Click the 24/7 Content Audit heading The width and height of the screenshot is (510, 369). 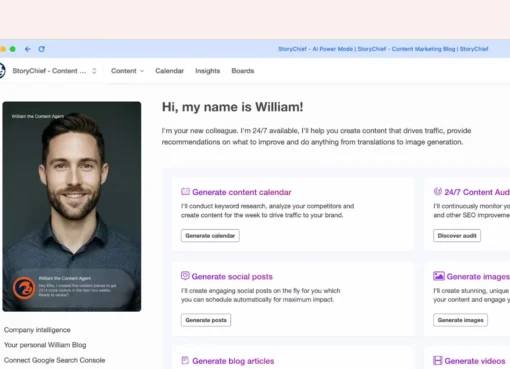[x=477, y=192]
